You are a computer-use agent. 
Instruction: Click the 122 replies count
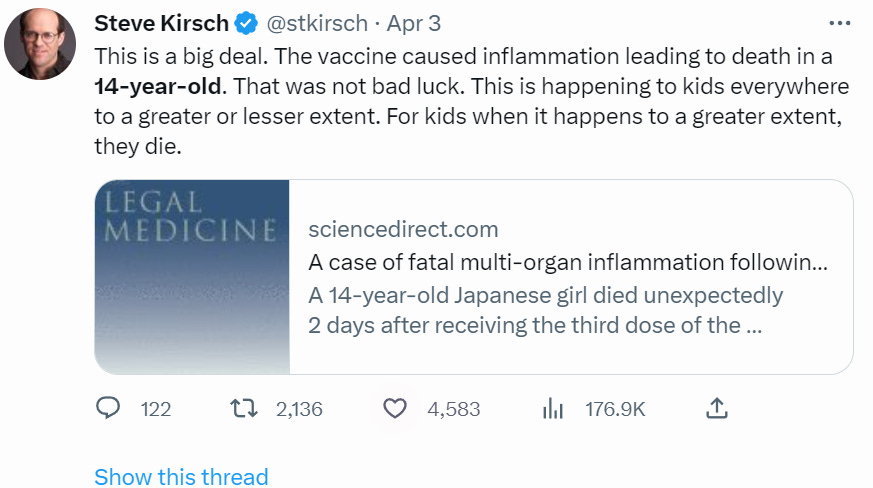click(x=156, y=409)
